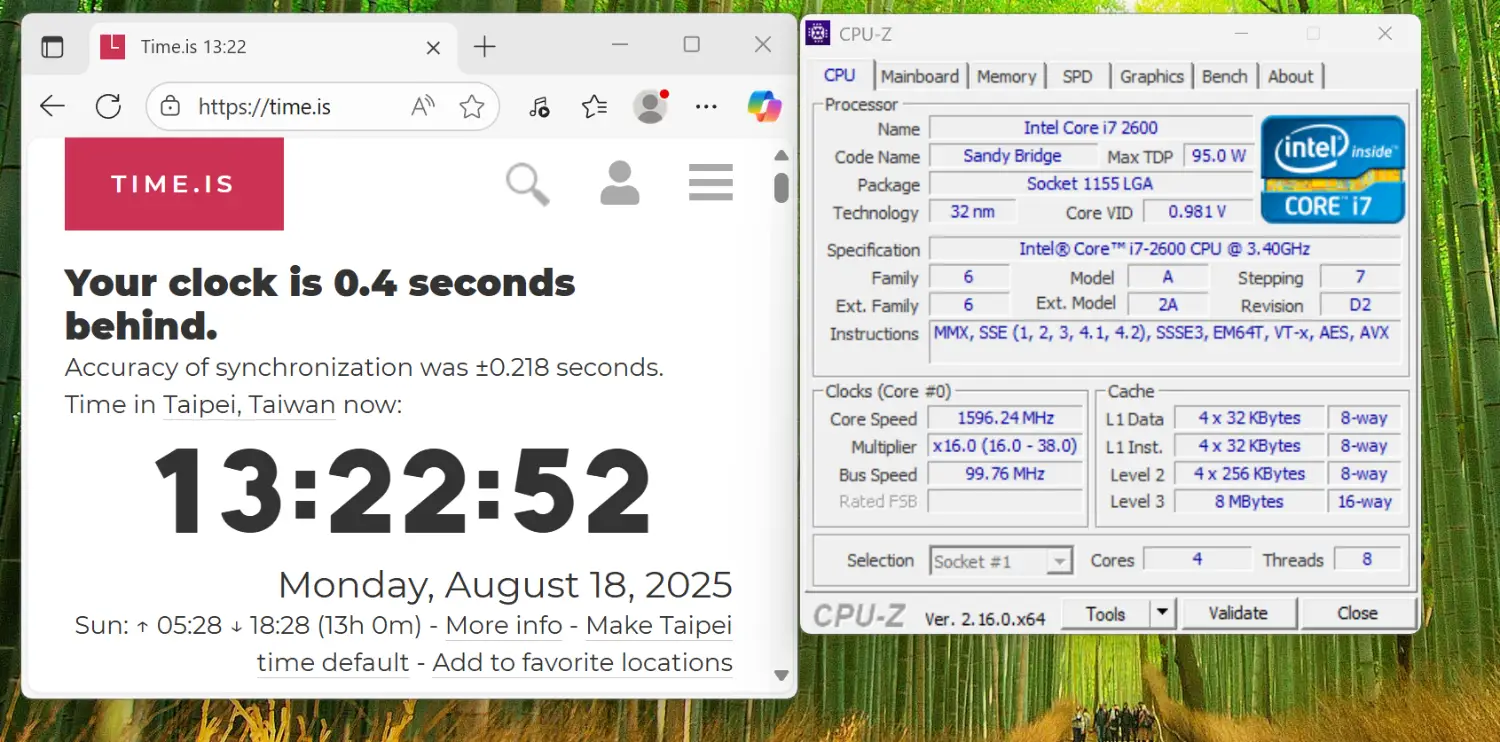Click the Sandy Bridge code name field
1500x742 pixels.
pos(1012,156)
